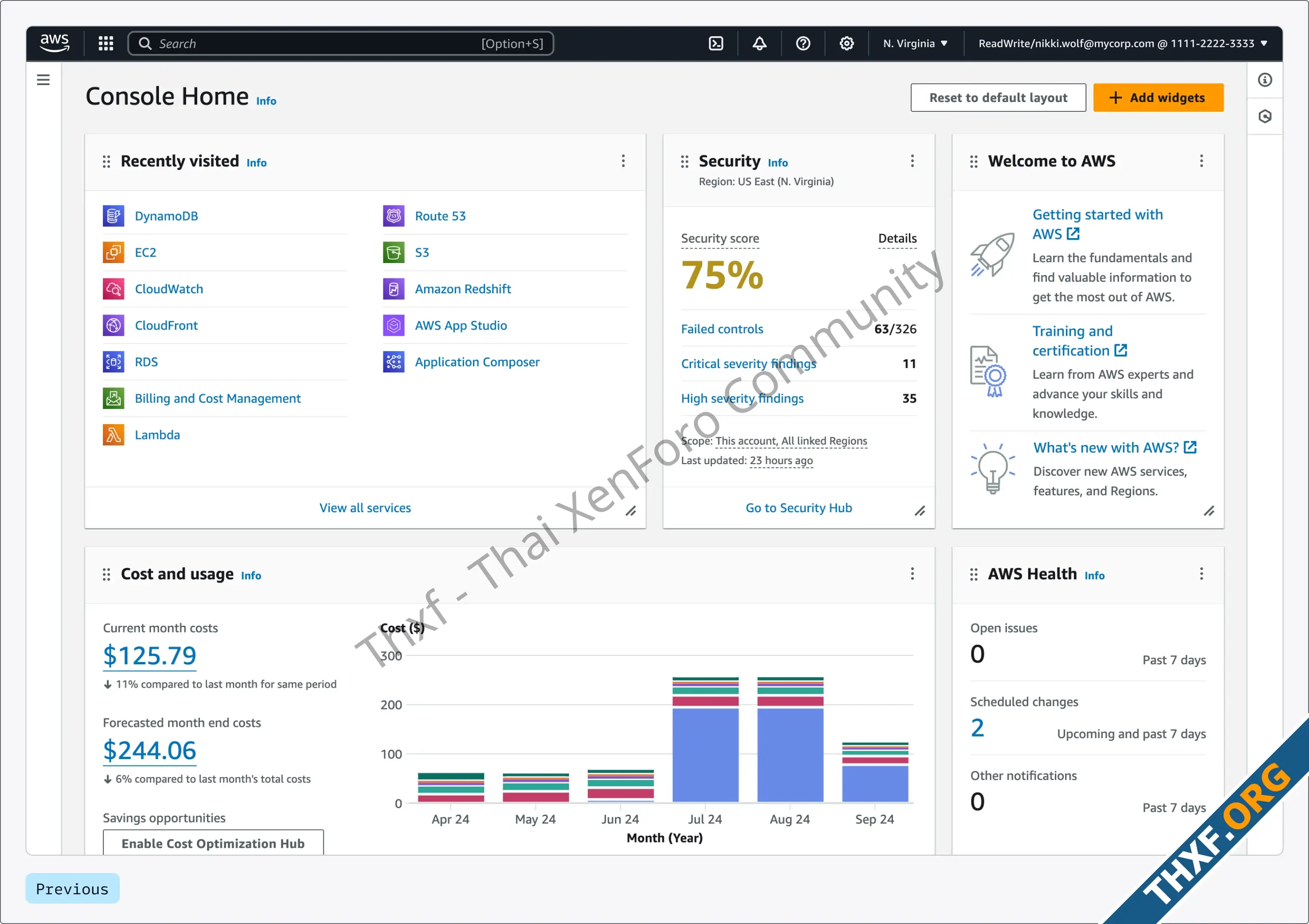This screenshot has width=1309, height=924.
Task: Open the notifications bell
Action: pyautogui.click(x=759, y=43)
